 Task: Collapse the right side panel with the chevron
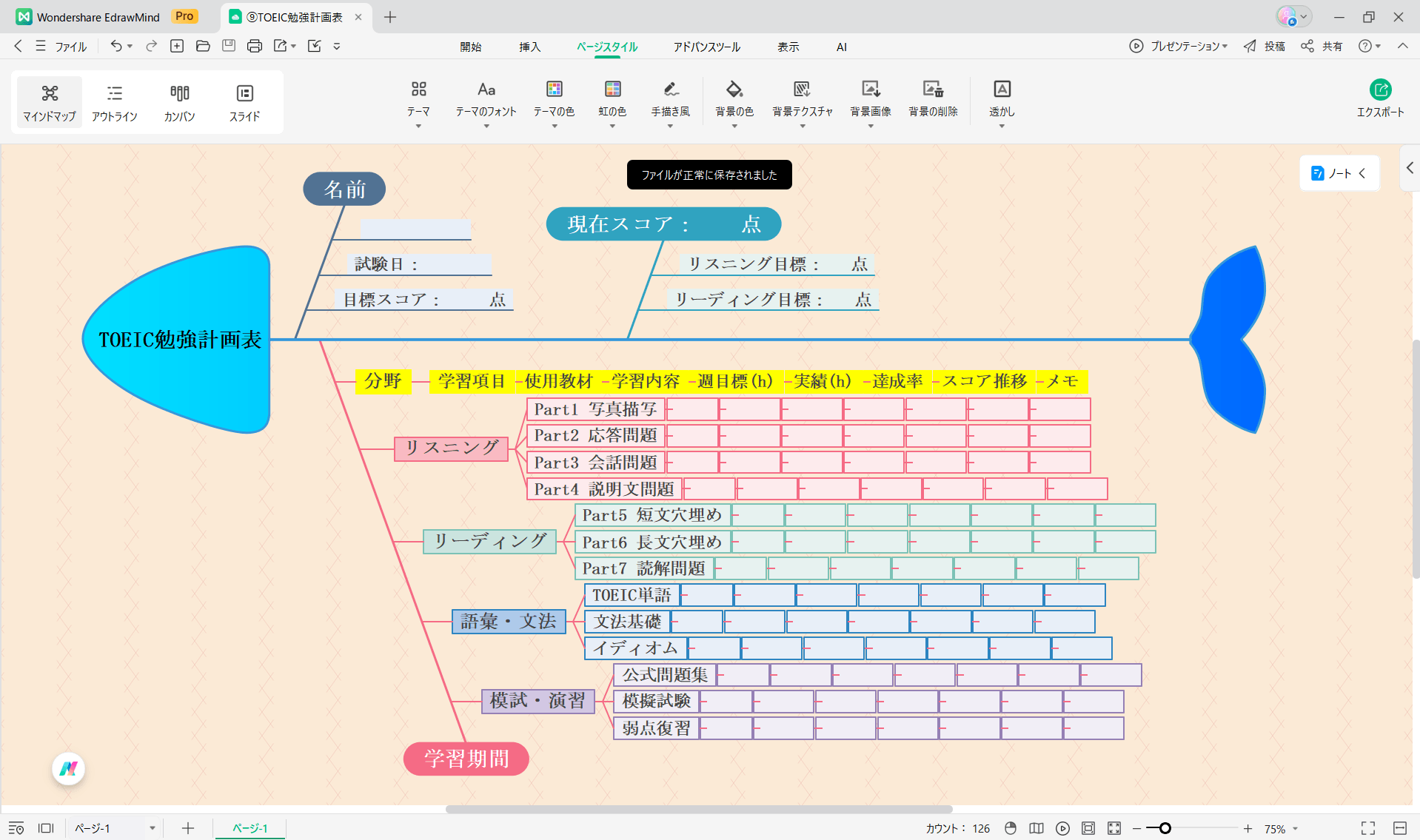[1410, 168]
